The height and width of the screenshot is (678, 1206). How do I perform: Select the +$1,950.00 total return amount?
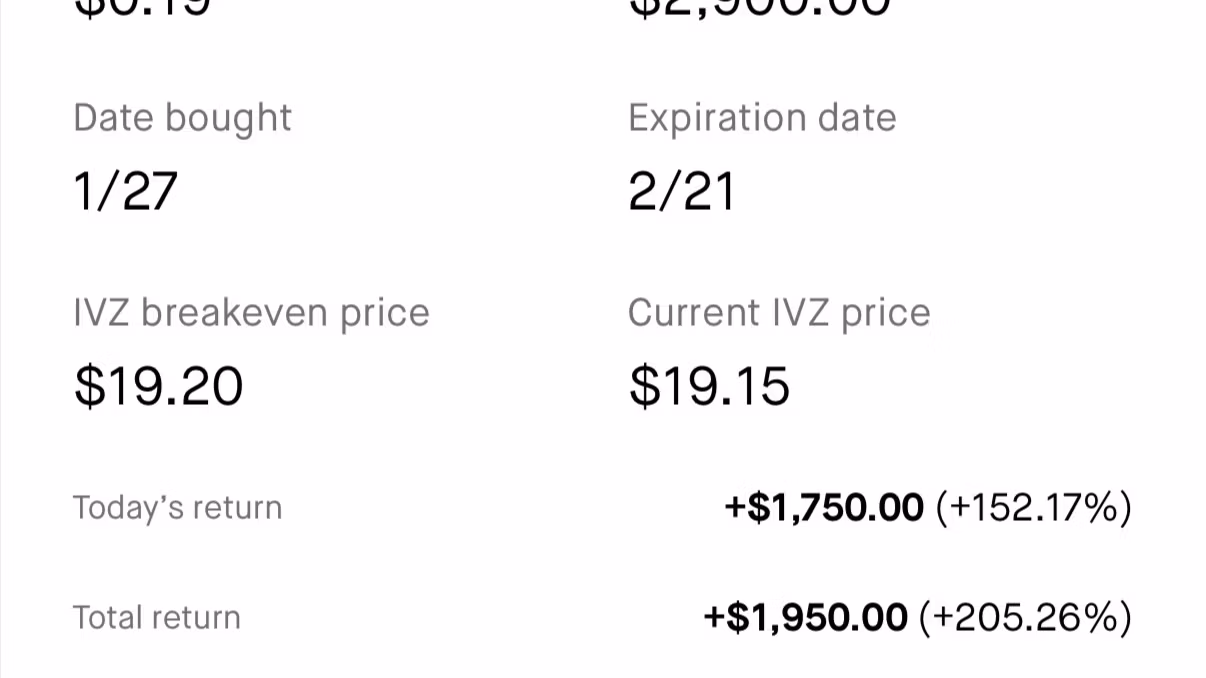coord(806,618)
